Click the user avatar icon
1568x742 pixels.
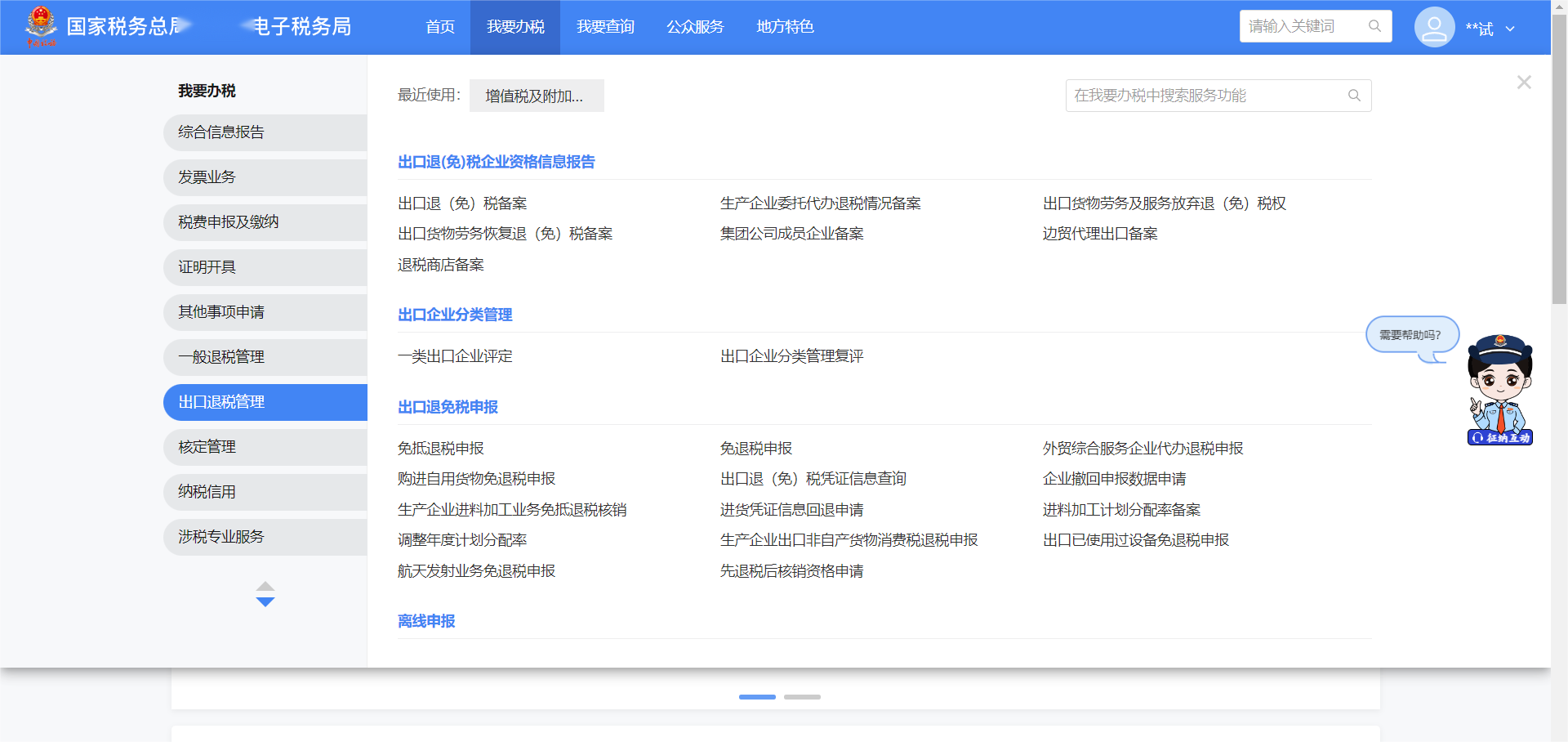click(1434, 27)
